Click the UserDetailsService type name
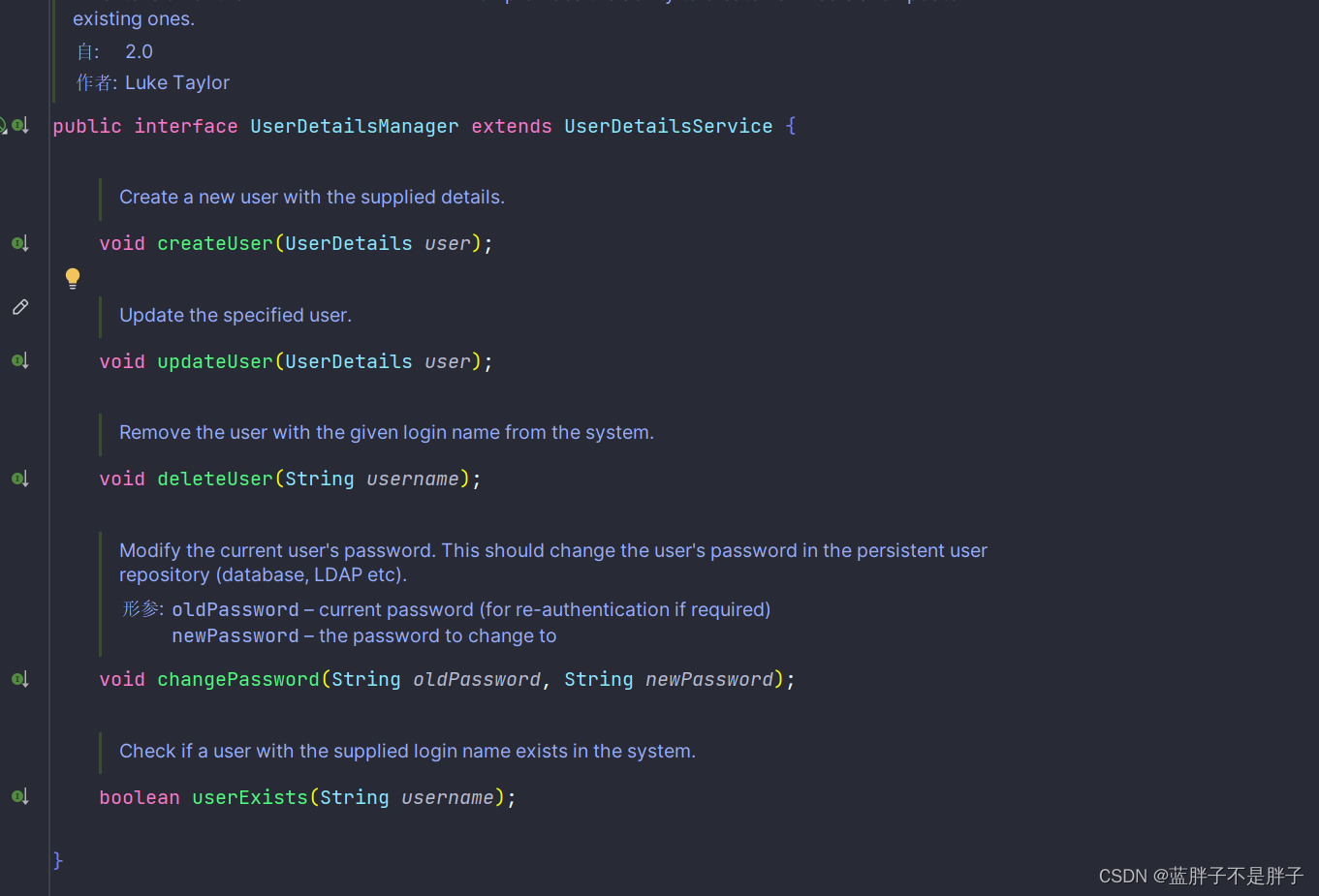This screenshot has width=1319, height=896. click(669, 126)
